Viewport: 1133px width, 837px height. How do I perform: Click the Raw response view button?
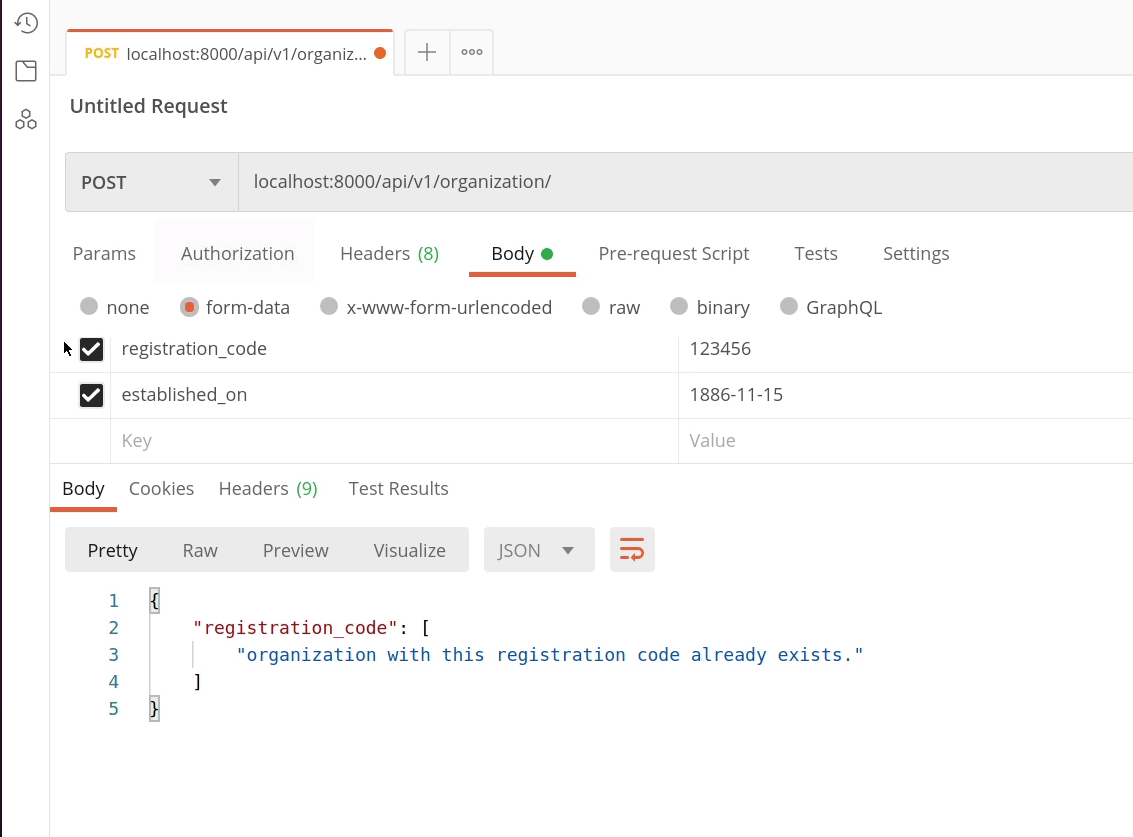click(x=200, y=550)
